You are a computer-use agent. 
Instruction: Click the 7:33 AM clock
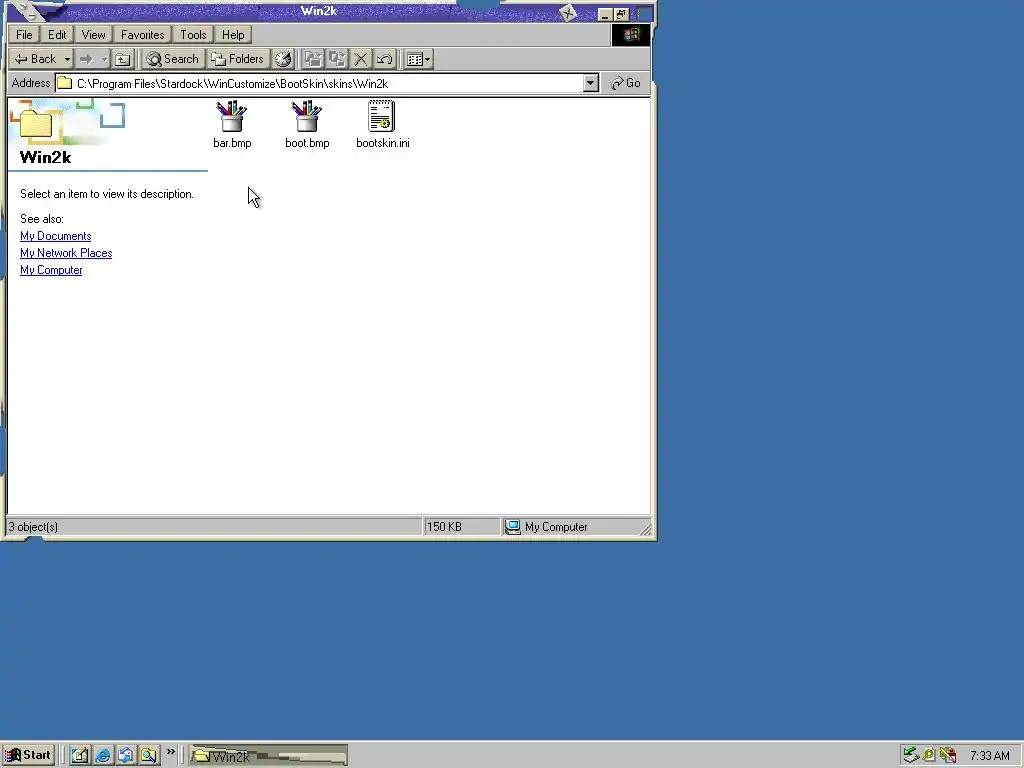(x=990, y=756)
